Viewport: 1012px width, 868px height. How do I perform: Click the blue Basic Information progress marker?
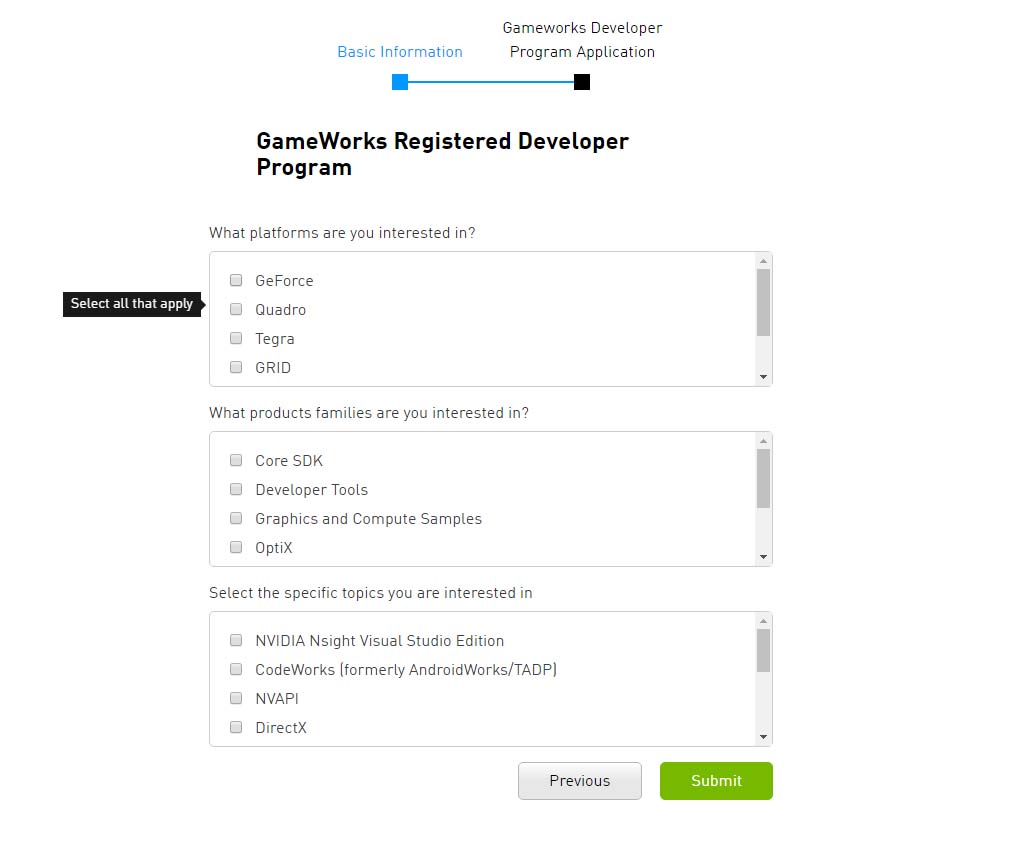click(400, 82)
